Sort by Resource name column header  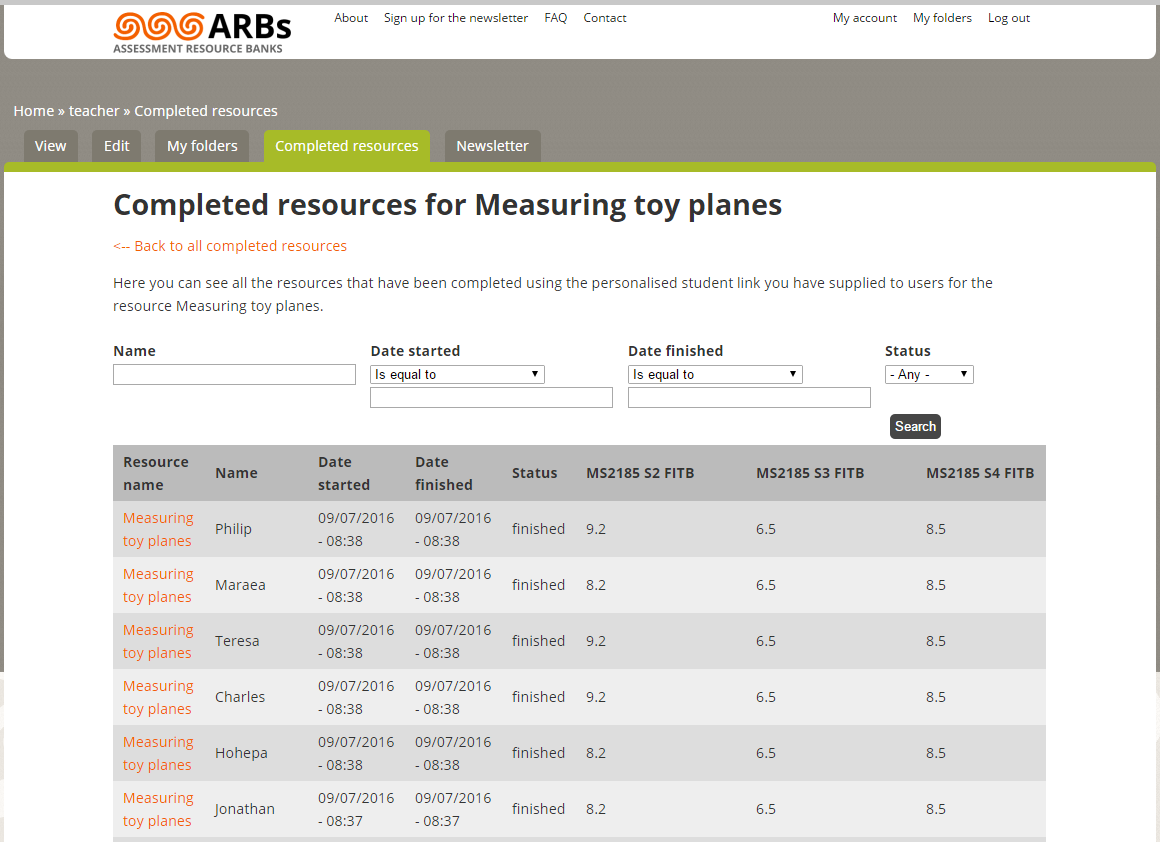(155, 473)
